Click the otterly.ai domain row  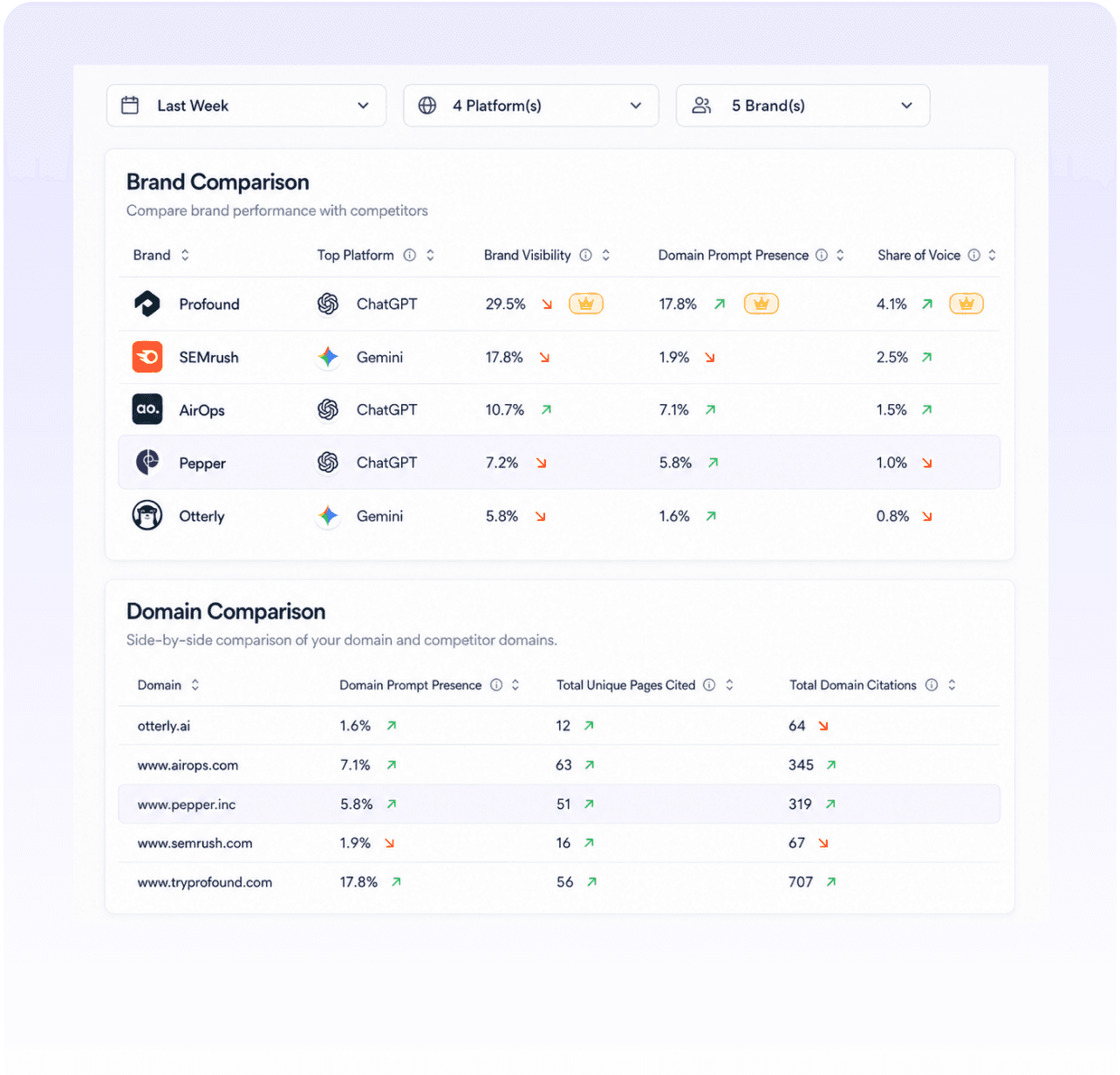559,725
